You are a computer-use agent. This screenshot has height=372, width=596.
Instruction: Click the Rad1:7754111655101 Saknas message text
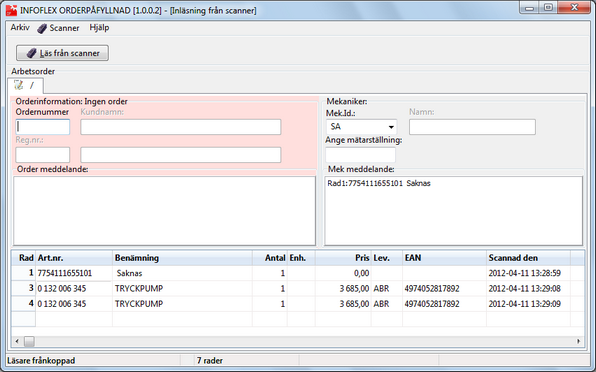tap(379, 183)
